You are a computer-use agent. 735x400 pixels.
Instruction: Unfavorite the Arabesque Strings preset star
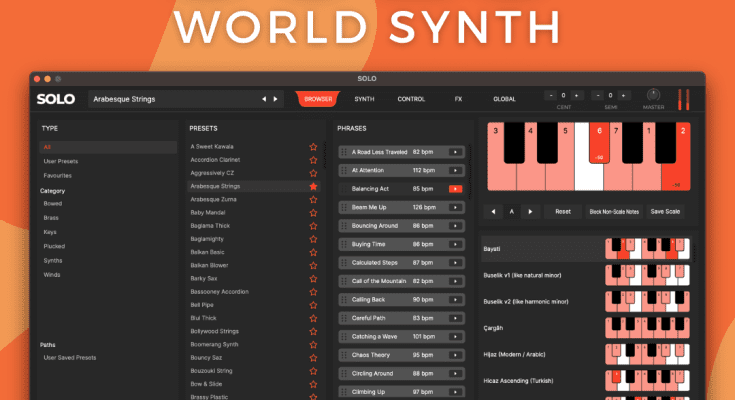pos(313,186)
